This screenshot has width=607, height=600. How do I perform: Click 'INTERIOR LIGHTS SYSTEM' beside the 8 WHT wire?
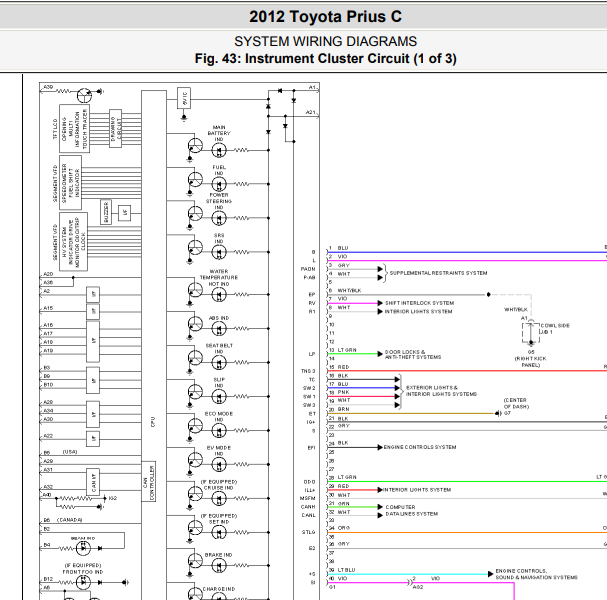pos(418,312)
